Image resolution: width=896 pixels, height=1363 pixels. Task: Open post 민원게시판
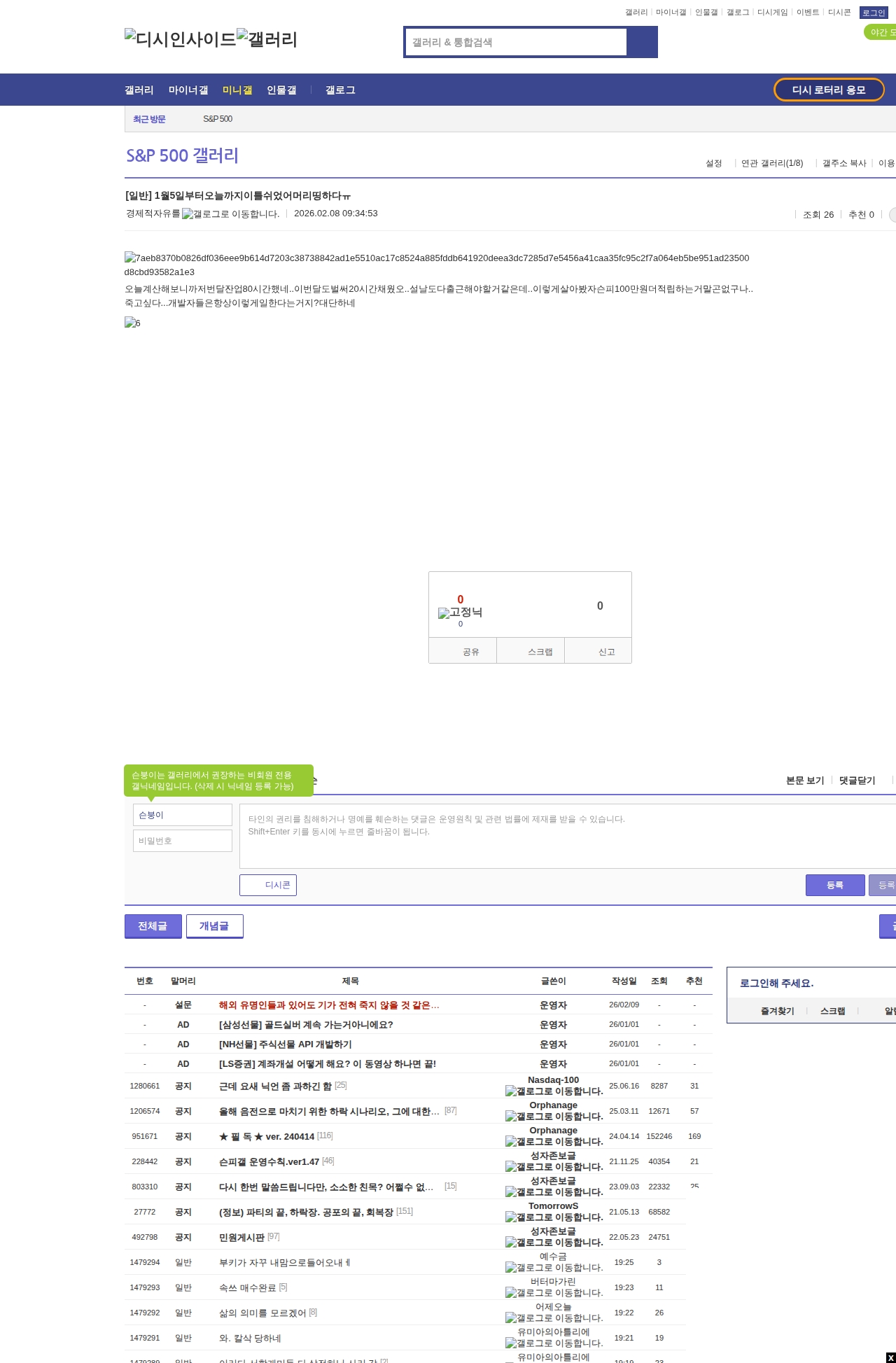pos(241,1237)
